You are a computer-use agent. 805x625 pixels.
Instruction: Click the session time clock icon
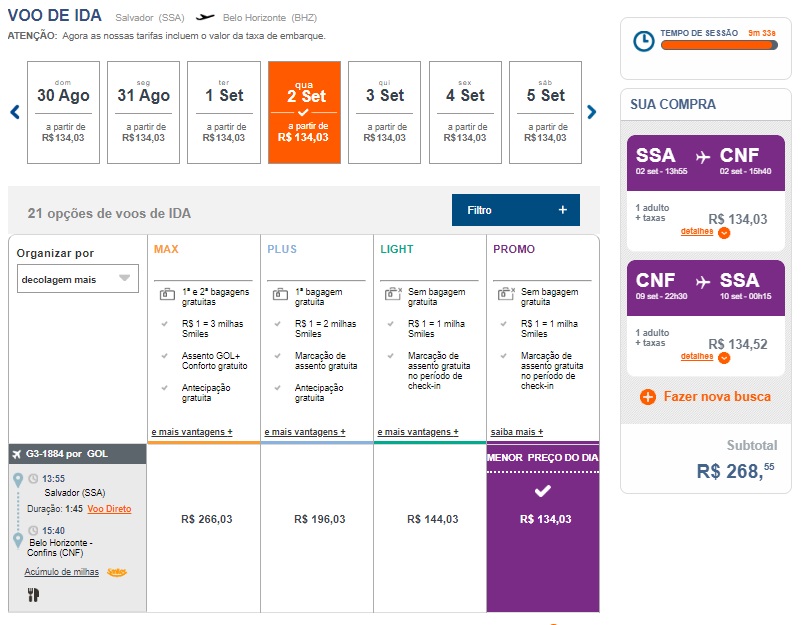[645, 40]
